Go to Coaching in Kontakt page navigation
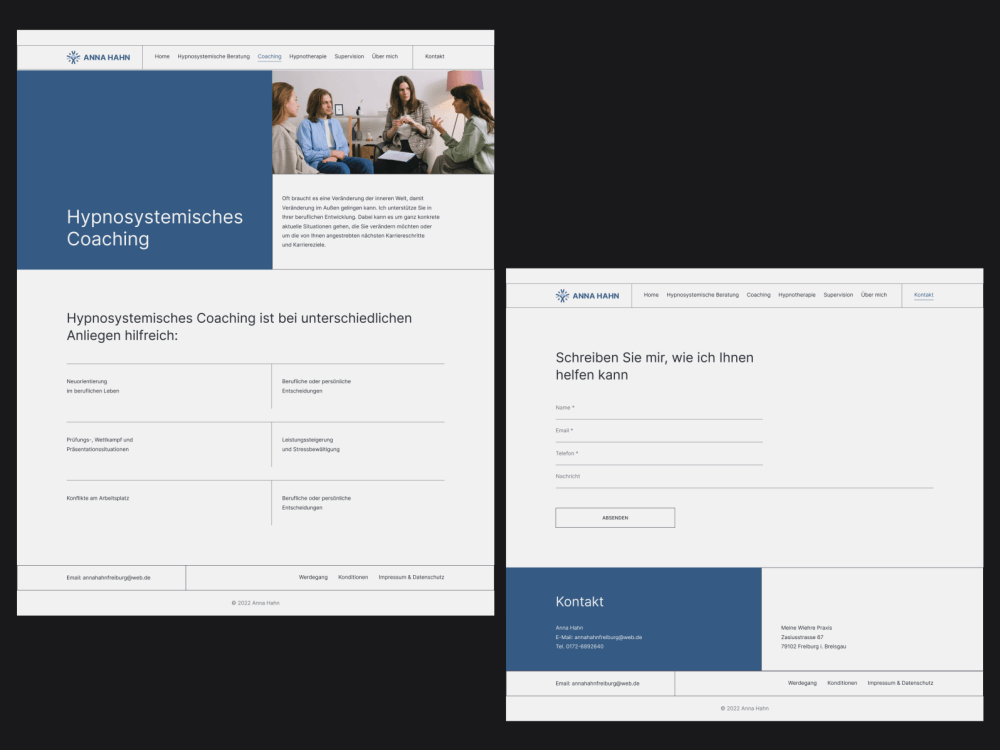The height and width of the screenshot is (750, 1000). coord(758,295)
